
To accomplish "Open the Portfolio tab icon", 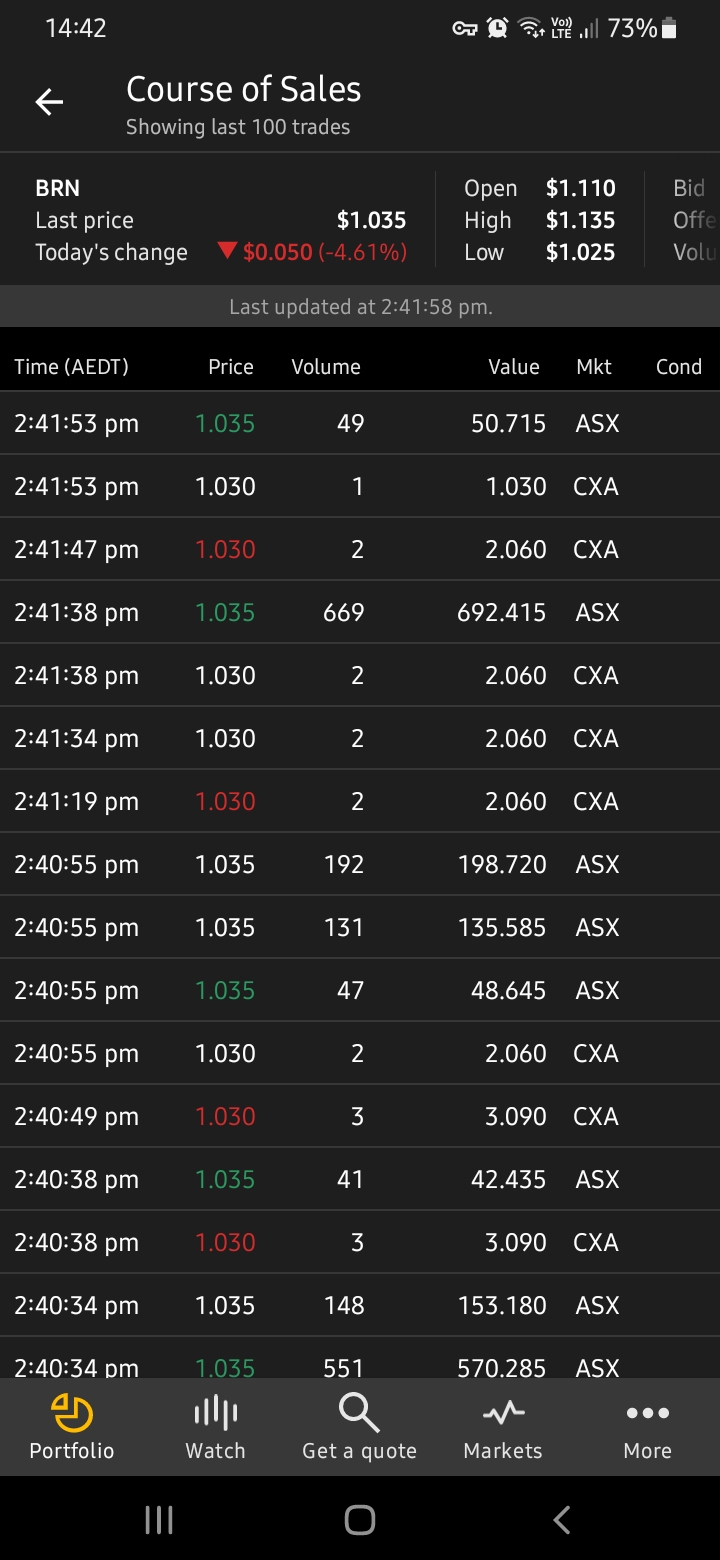I will click(72, 1413).
